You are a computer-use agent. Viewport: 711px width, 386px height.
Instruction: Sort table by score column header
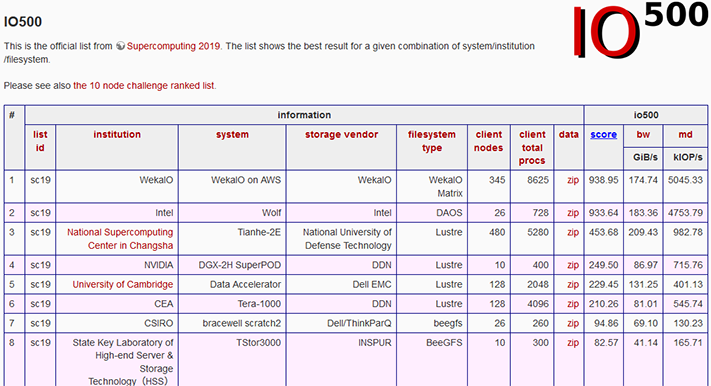coord(603,134)
